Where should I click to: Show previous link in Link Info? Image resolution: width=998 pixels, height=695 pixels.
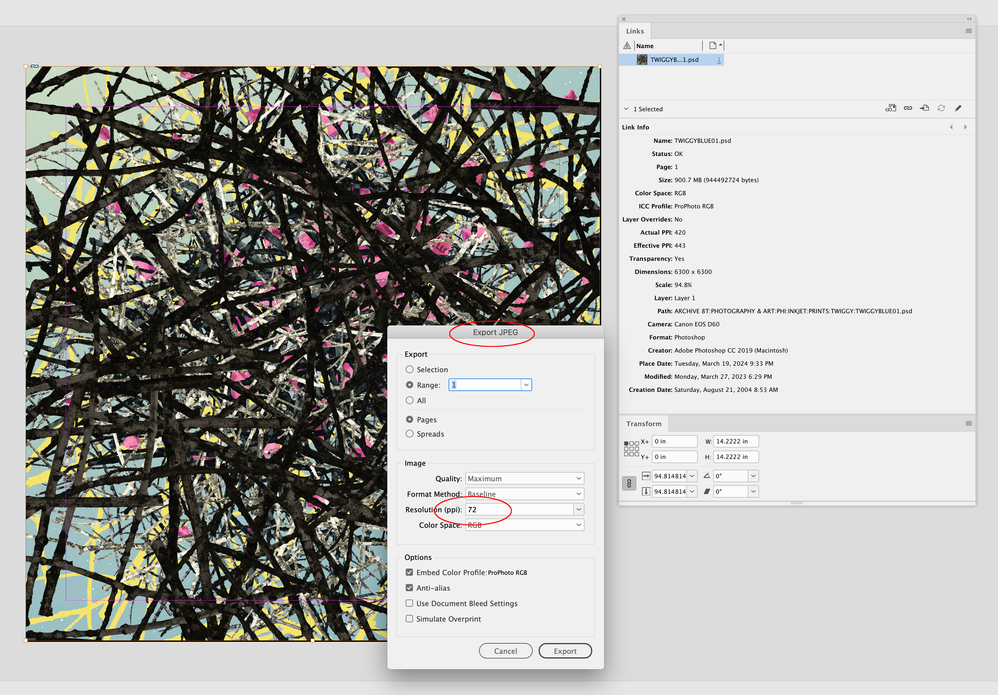[952, 127]
